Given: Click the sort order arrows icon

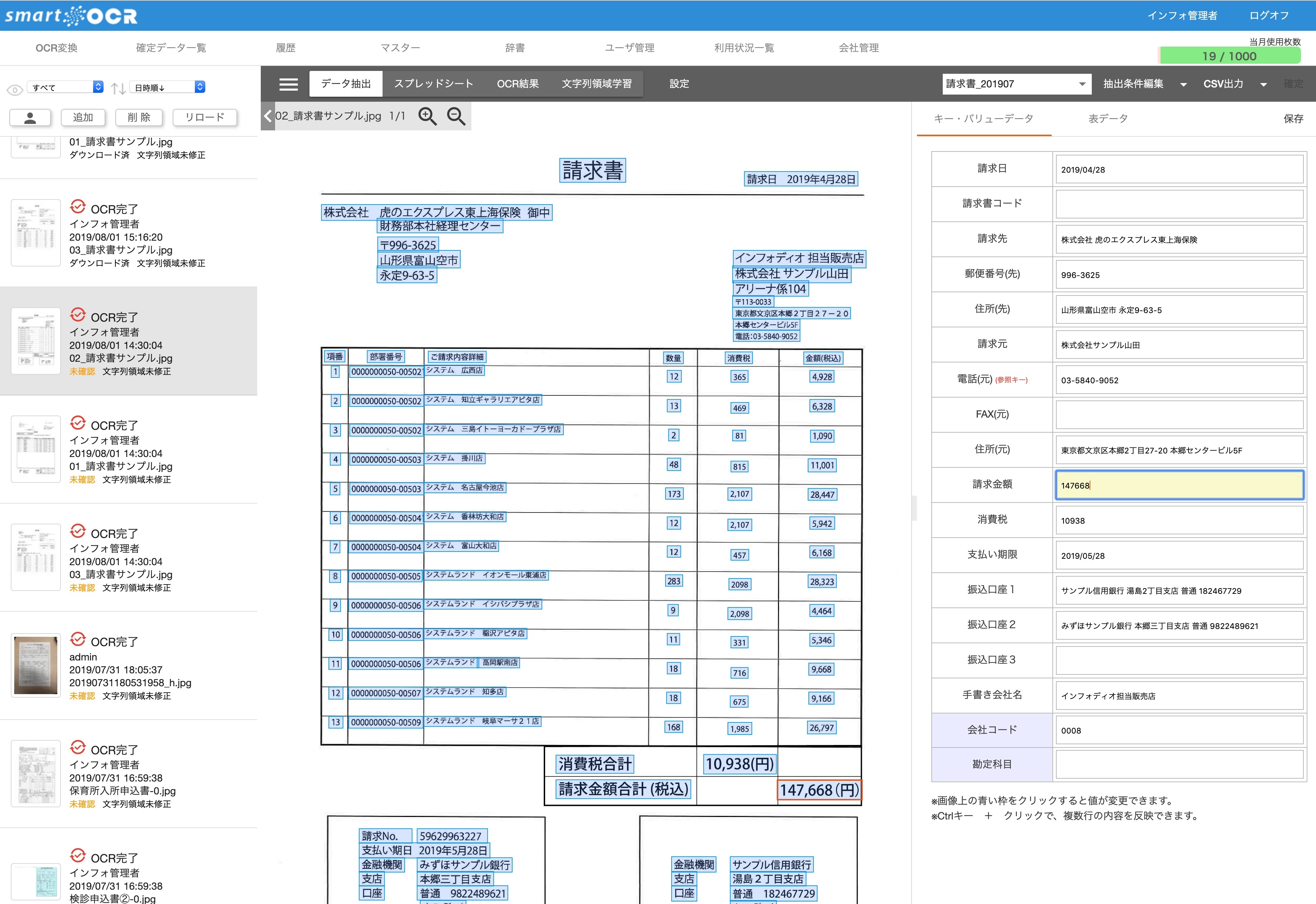Looking at the screenshot, I should tap(118, 88).
